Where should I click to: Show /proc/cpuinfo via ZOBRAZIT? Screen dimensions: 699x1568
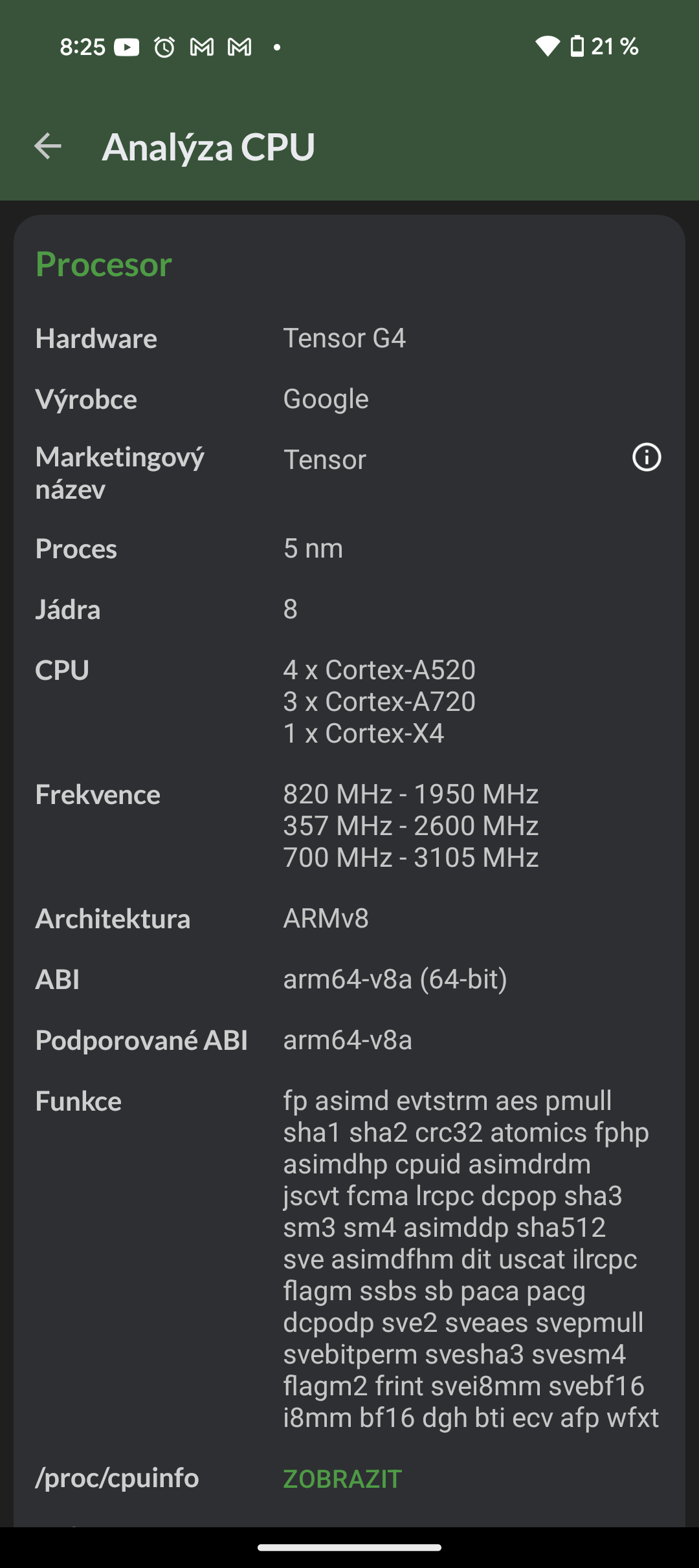341,1478
